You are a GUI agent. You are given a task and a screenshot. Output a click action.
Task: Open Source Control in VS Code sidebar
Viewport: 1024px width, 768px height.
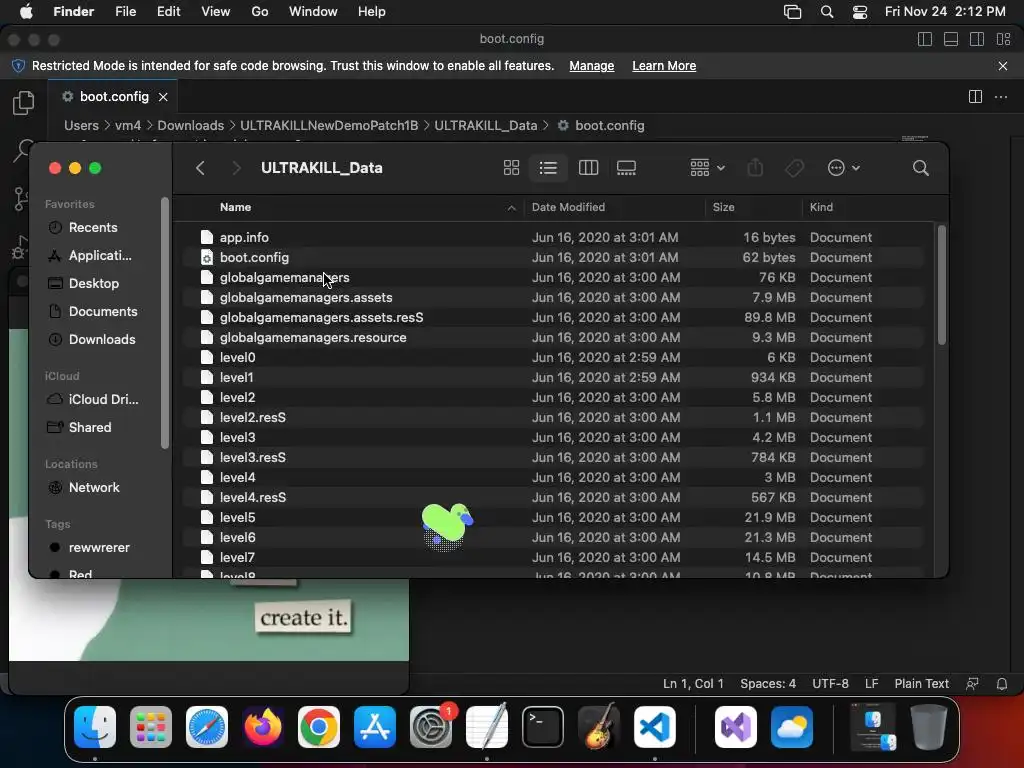pyautogui.click(x=20, y=198)
